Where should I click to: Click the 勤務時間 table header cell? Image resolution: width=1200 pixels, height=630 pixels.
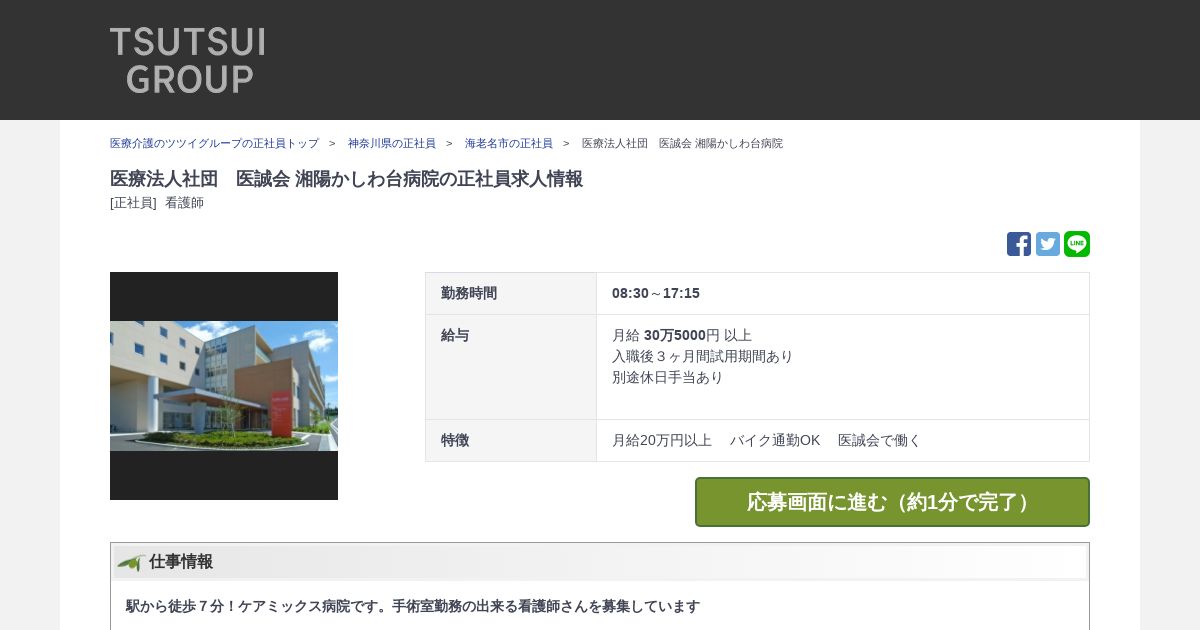click(x=511, y=293)
